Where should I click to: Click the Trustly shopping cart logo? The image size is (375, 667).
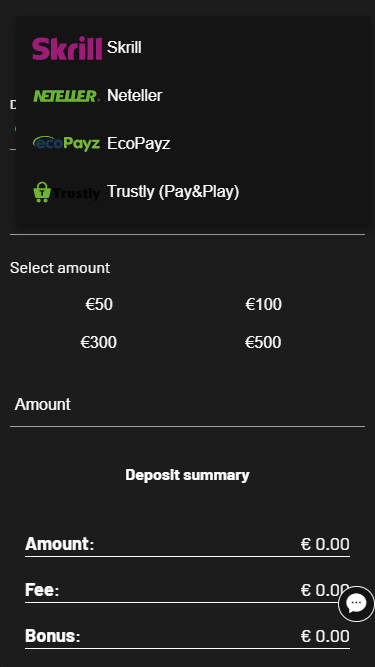[67, 192]
